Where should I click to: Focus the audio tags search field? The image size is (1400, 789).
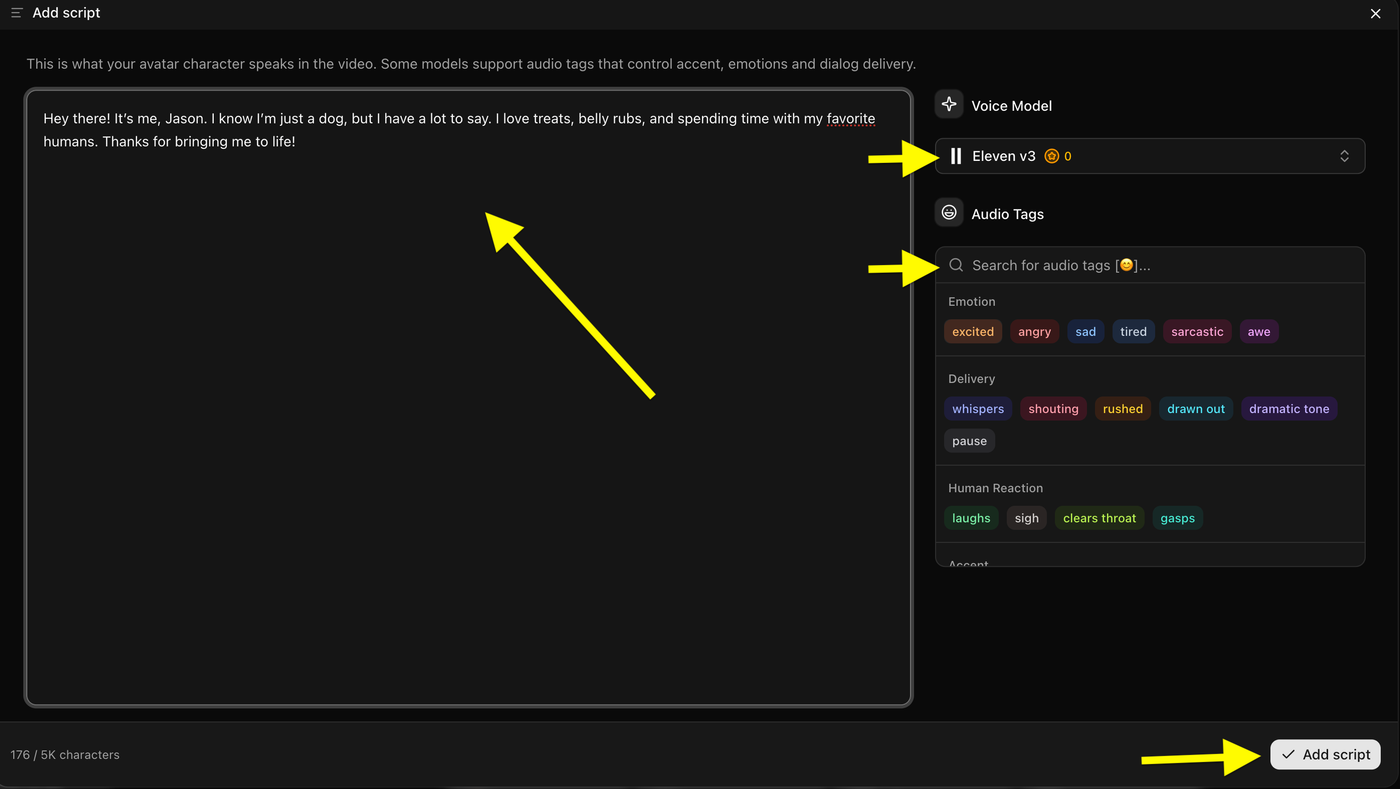(1150, 265)
